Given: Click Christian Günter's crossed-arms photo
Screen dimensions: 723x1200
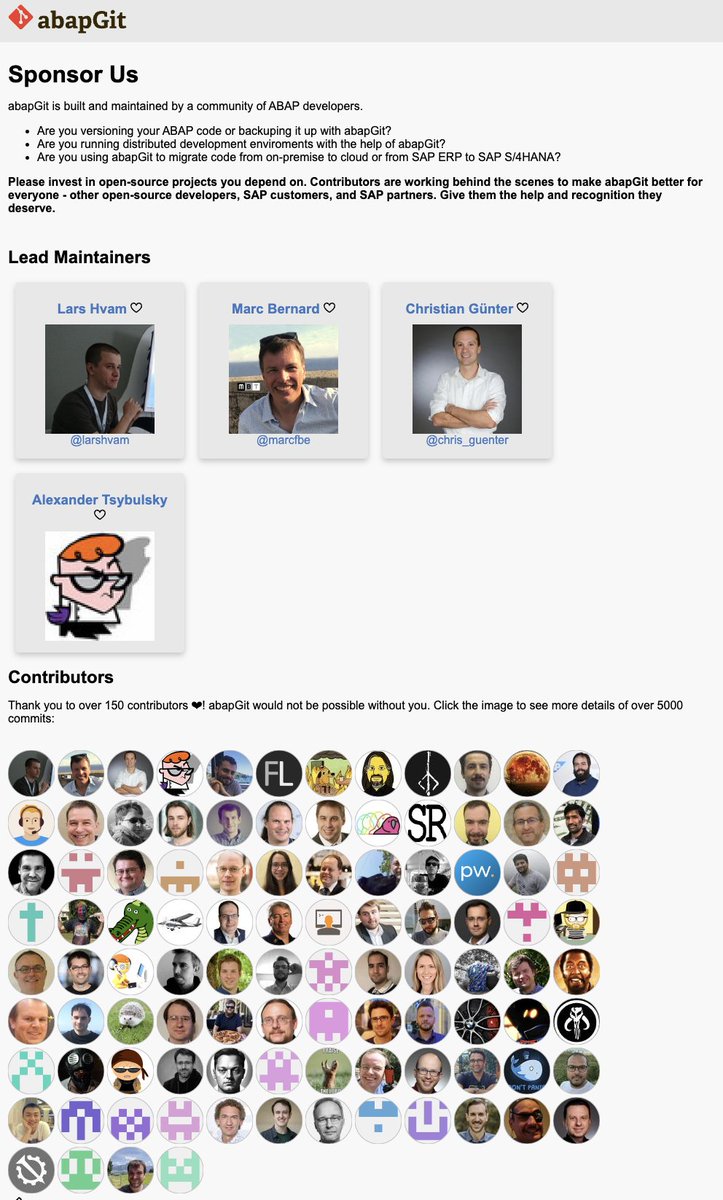Looking at the screenshot, I should pyautogui.click(x=467, y=379).
